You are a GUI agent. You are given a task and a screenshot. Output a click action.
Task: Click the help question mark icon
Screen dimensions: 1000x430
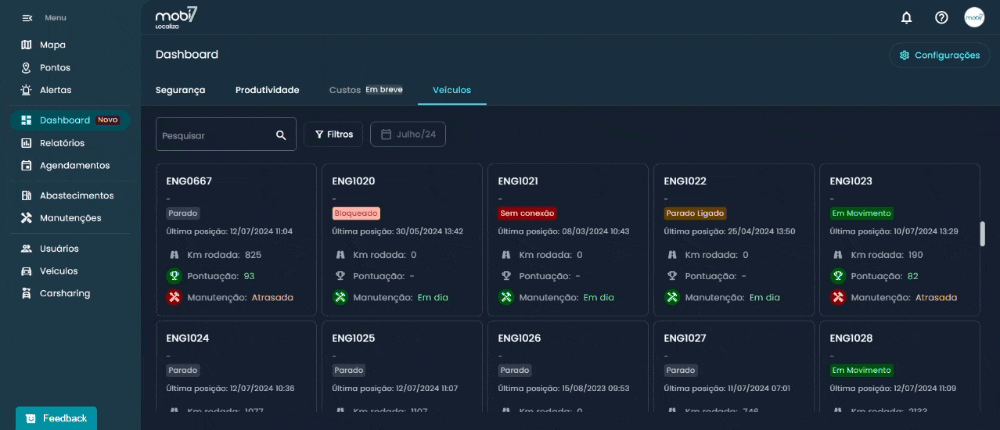(941, 17)
